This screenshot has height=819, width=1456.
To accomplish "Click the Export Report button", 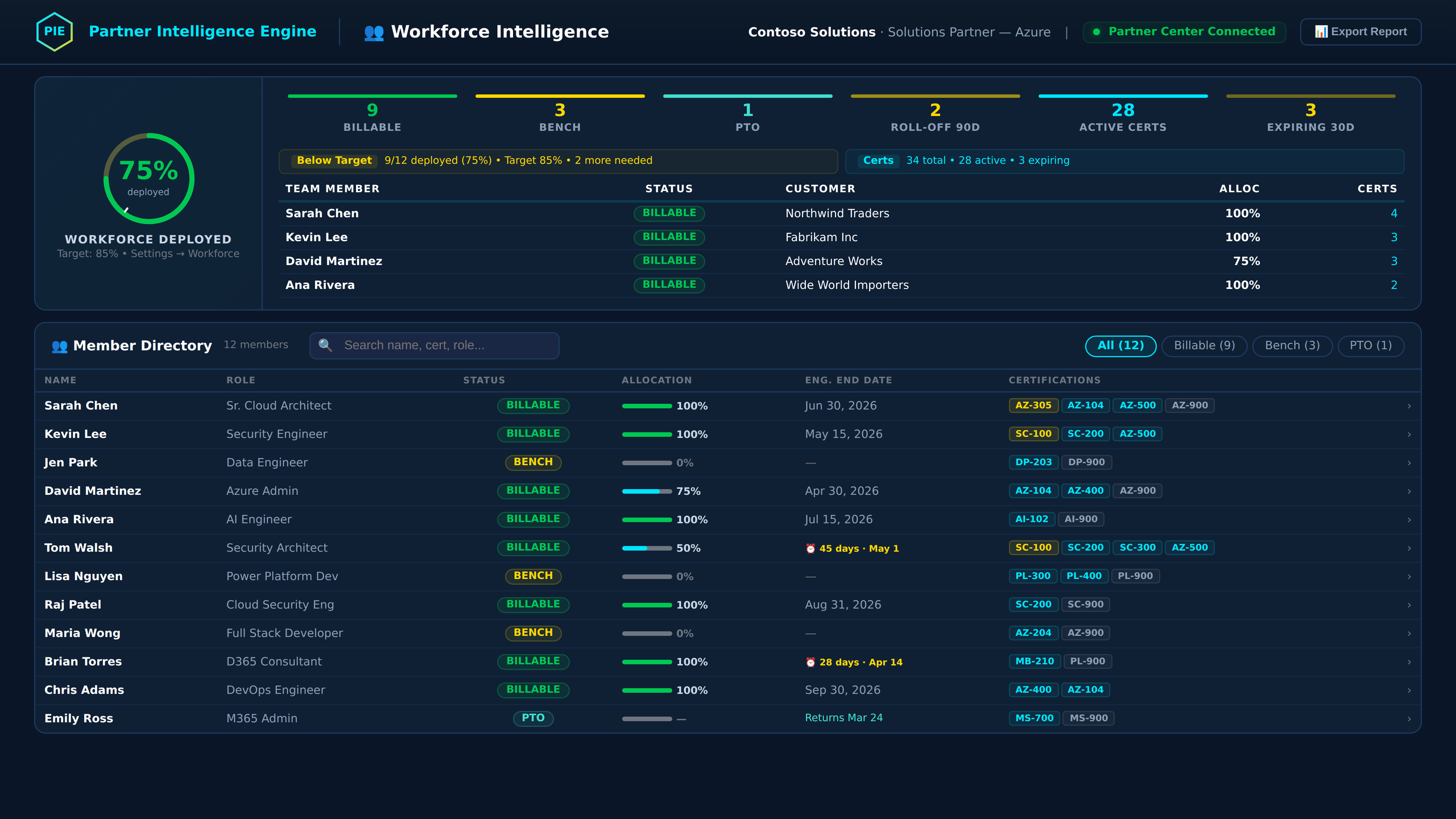I will (1360, 31).
